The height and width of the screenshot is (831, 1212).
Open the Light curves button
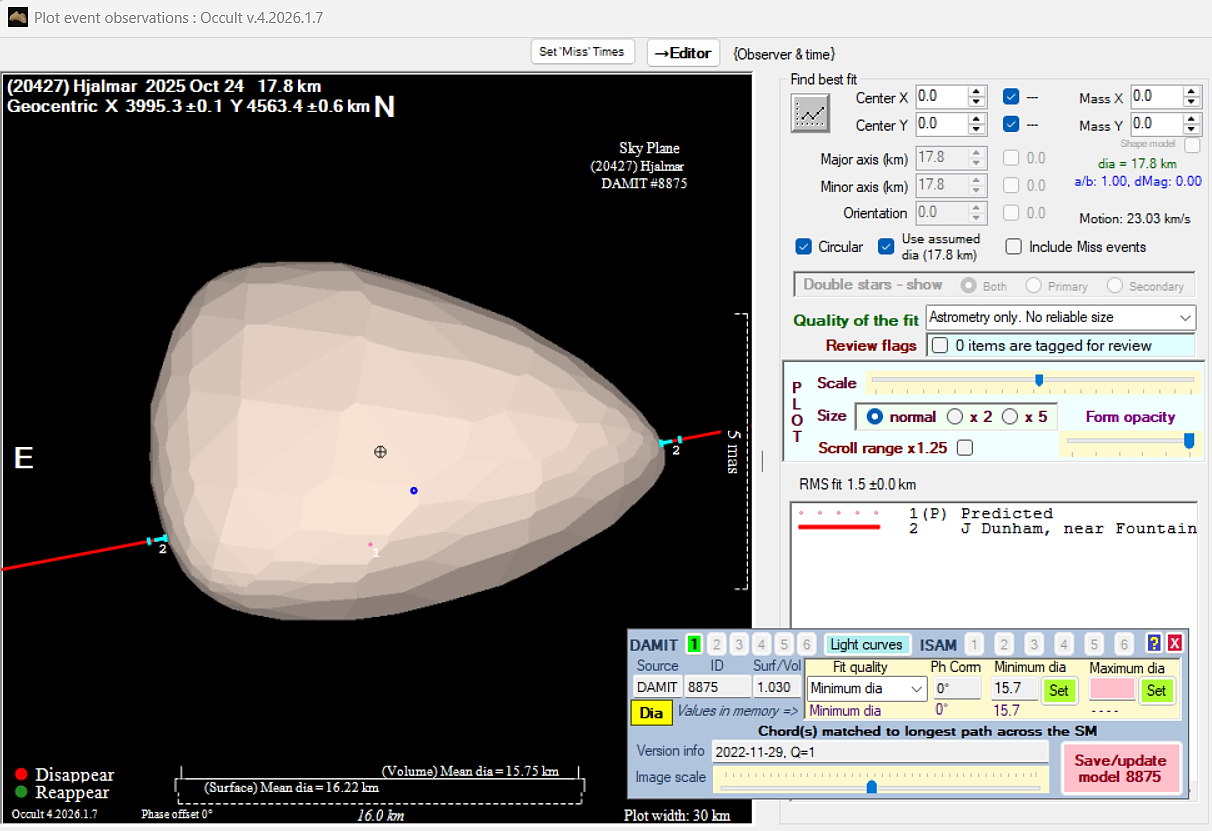(x=866, y=645)
